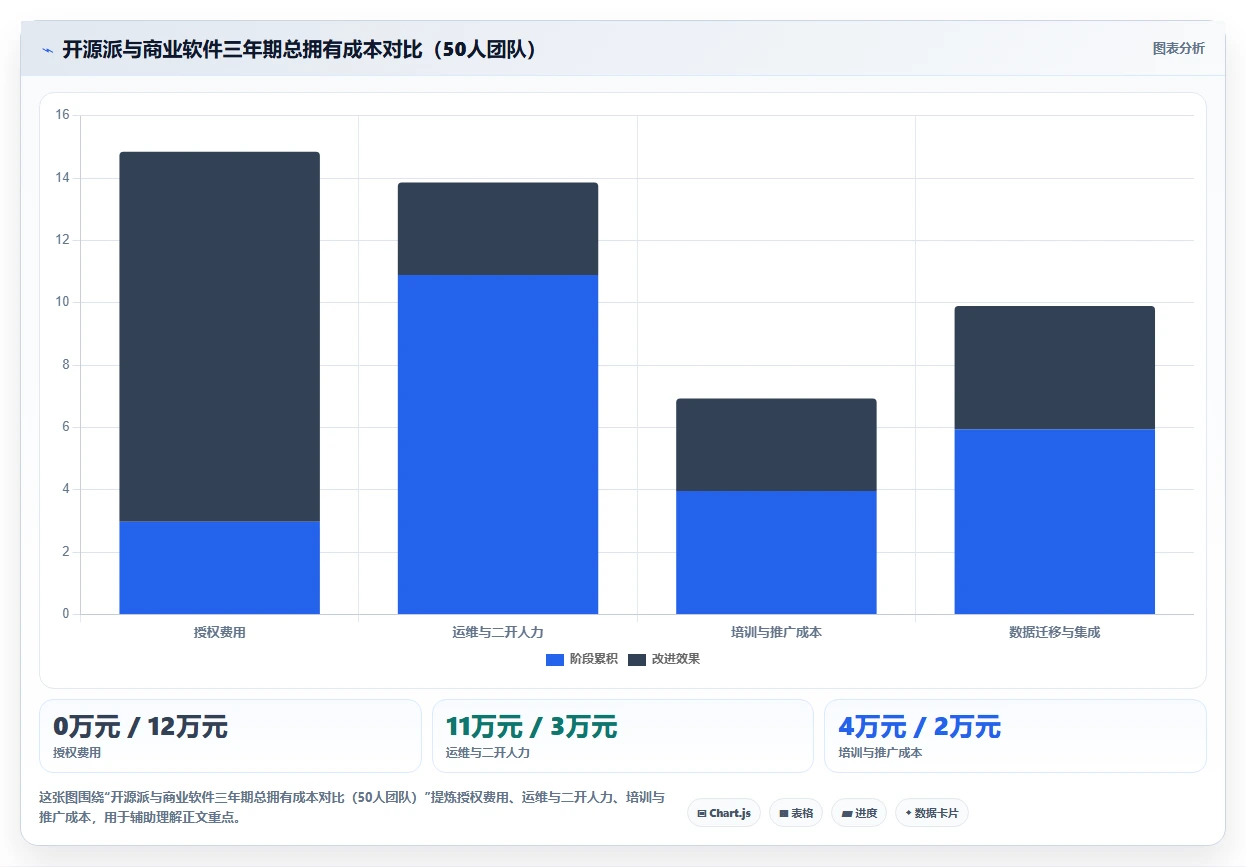Select the dark segment of 运维与二开人力 bar
This screenshot has width=1246, height=867.
(498, 229)
